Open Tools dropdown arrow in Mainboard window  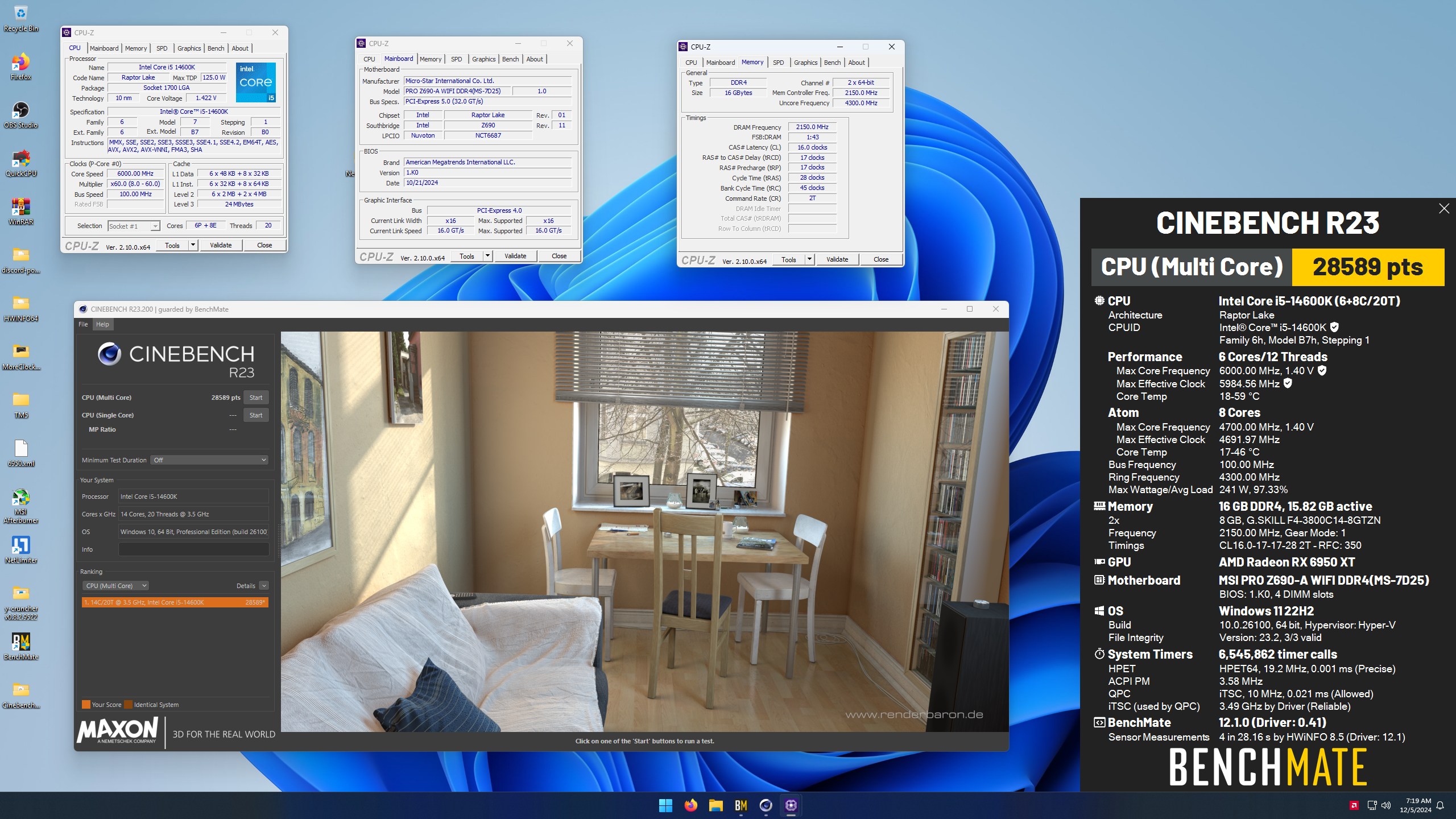(487, 256)
